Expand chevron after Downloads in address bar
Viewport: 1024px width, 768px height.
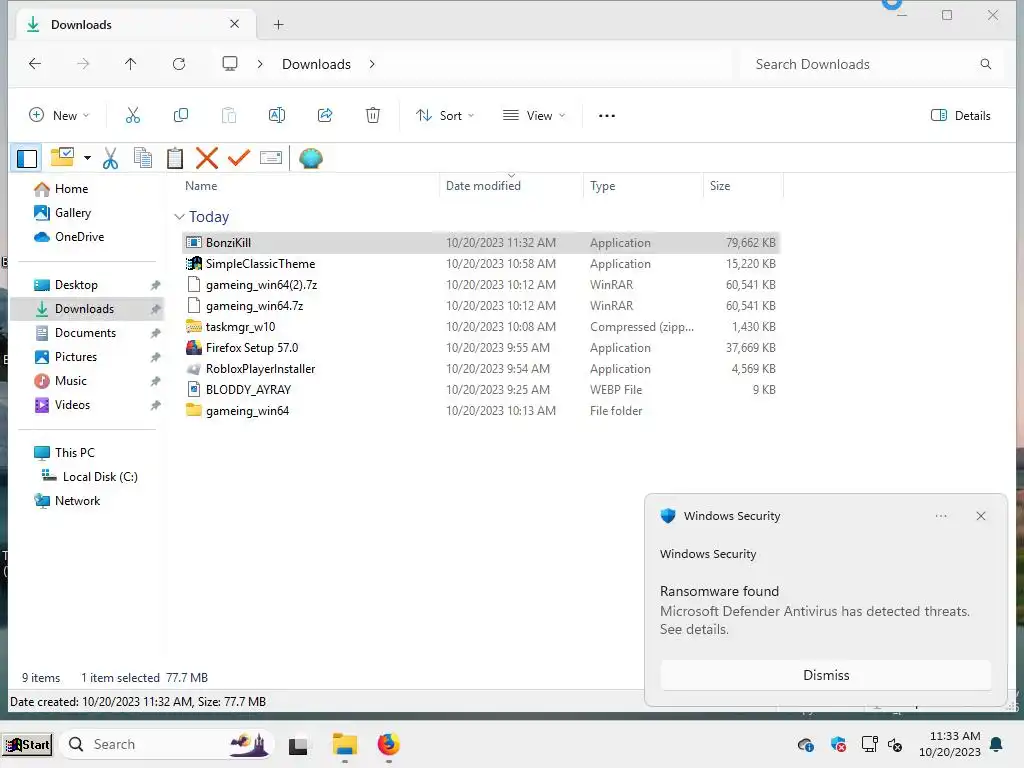click(x=372, y=64)
